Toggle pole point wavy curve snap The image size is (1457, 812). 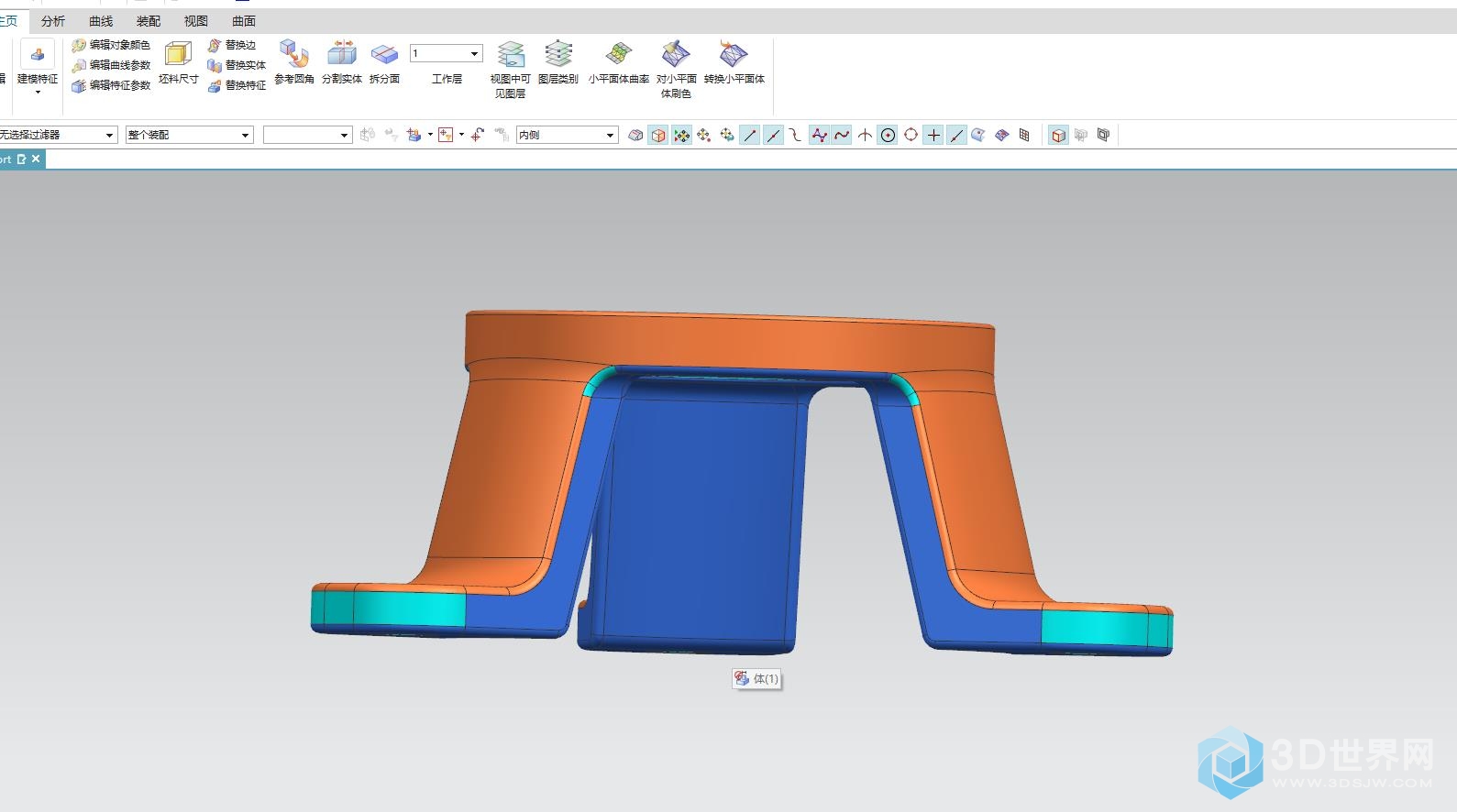(842, 135)
